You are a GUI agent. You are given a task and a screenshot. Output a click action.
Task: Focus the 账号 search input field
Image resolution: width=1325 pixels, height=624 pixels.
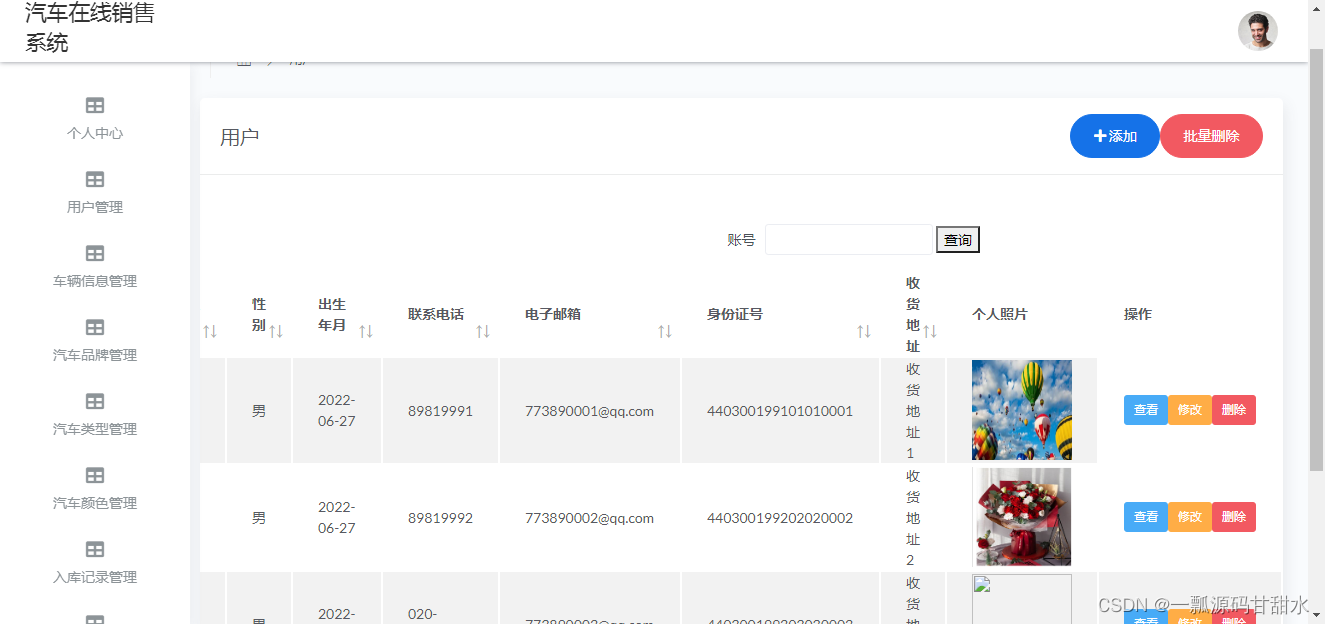(849, 240)
